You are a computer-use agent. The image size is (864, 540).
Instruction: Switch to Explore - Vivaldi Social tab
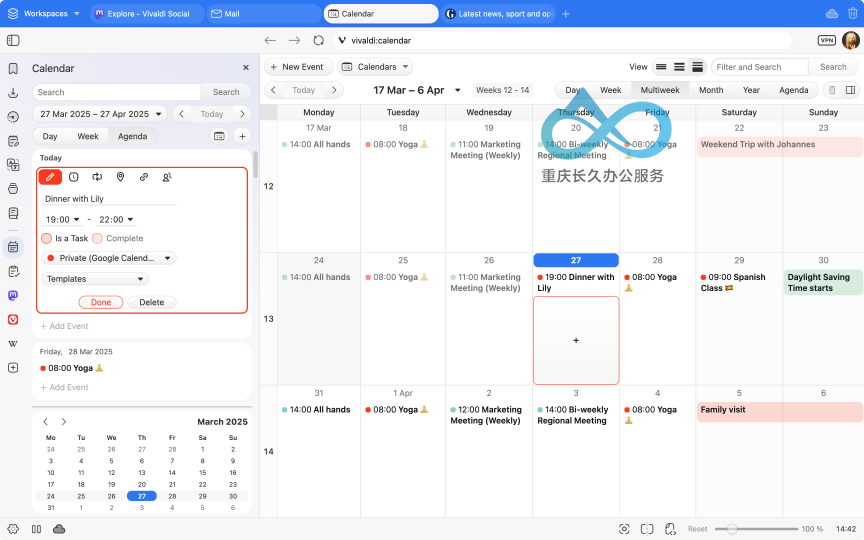coord(147,14)
